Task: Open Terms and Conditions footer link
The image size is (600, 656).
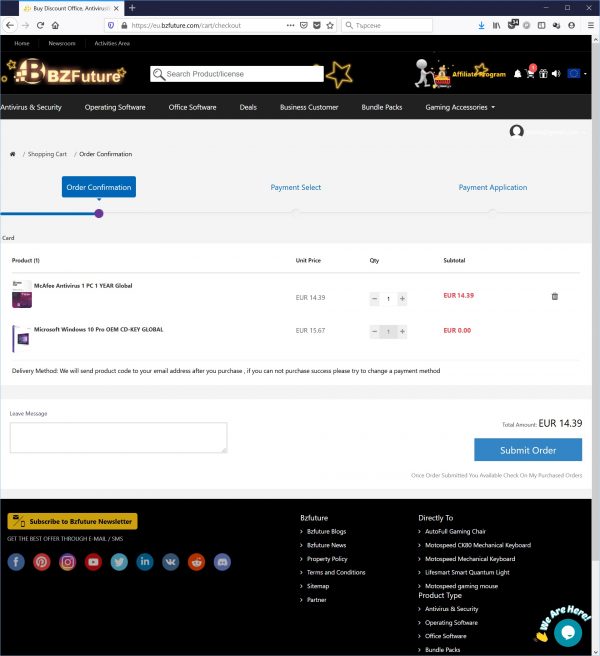Action: [336, 572]
